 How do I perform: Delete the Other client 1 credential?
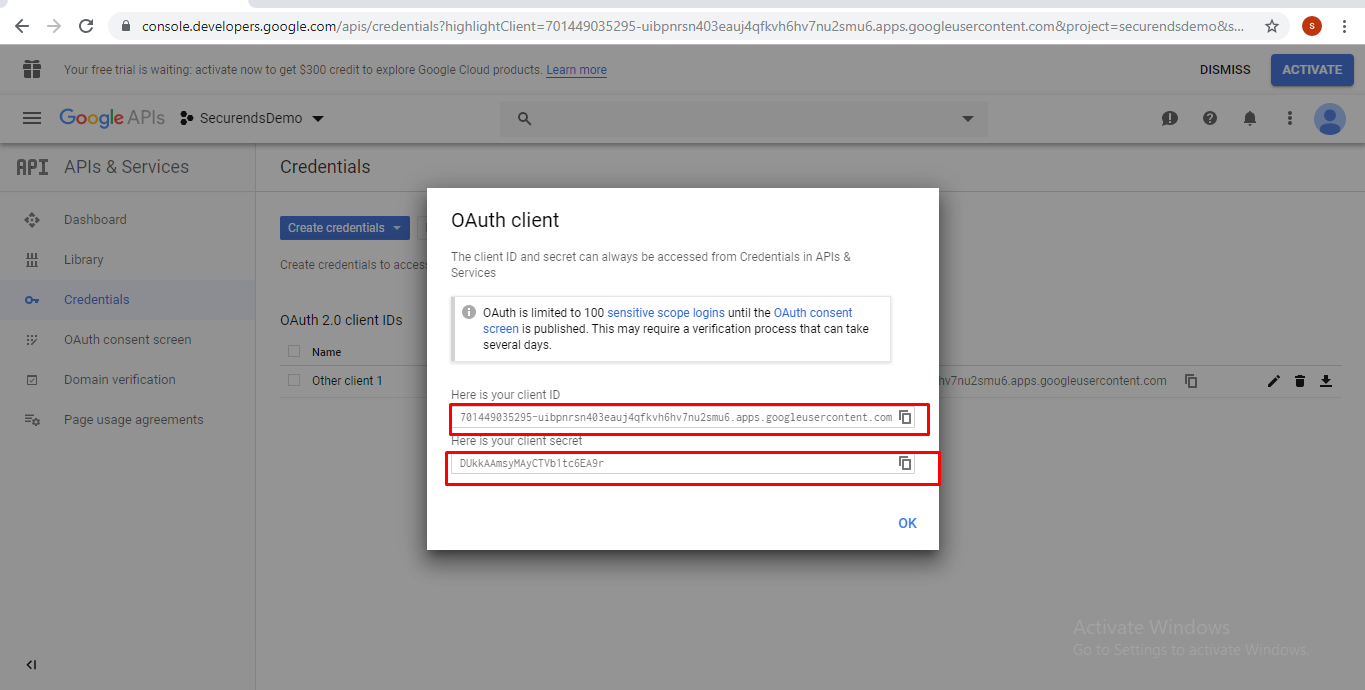(1299, 381)
